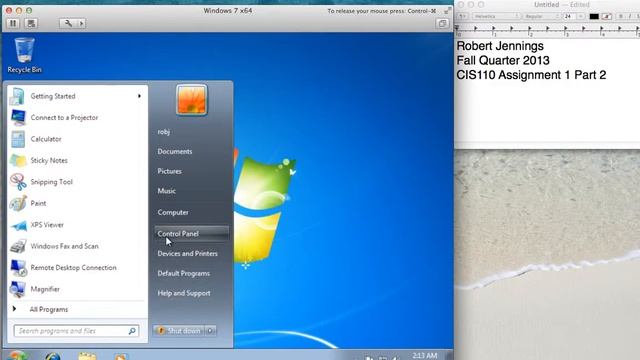Image resolution: width=640 pixels, height=360 pixels.
Task: Open the font size stepper arrow
Action: click(x=580, y=16)
